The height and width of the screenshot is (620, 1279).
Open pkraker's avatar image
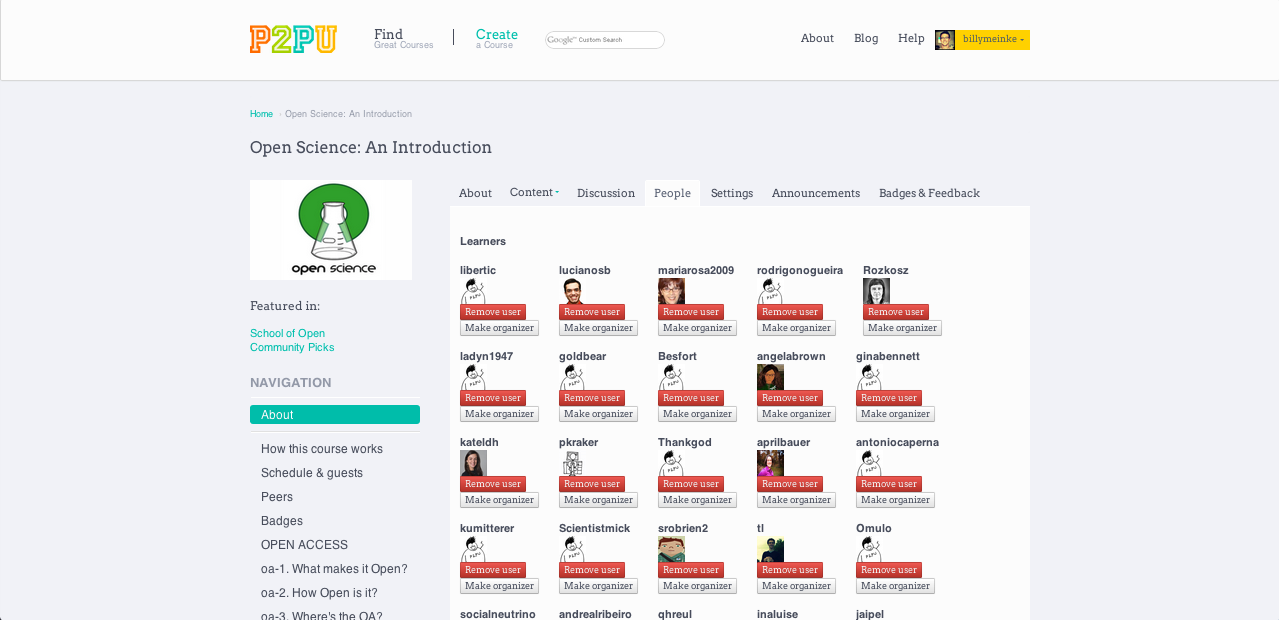point(572,463)
